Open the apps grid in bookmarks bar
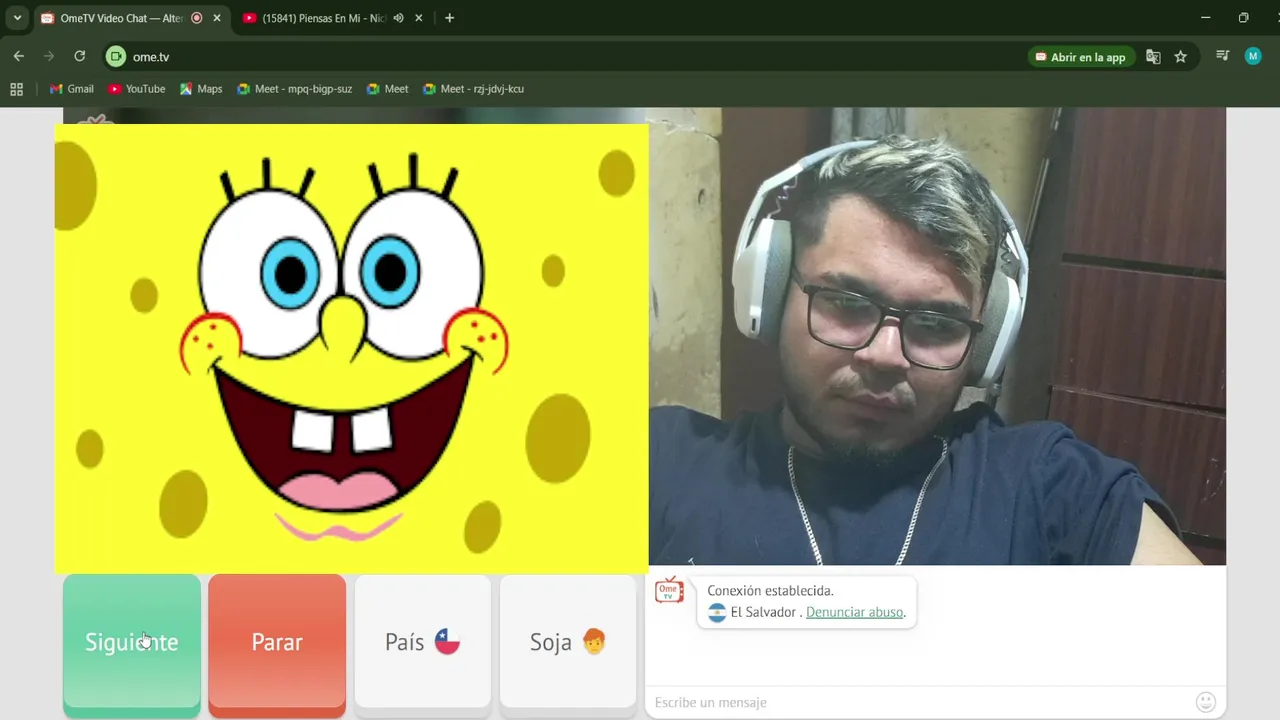The width and height of the screenshot is (1280, 720). (x=17, y=89)
